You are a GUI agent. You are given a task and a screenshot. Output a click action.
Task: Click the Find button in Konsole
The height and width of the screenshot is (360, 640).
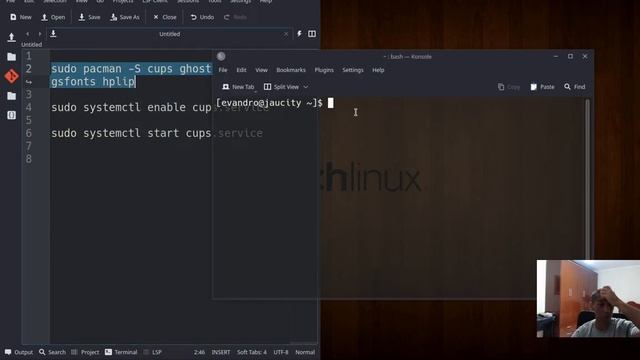575,87
